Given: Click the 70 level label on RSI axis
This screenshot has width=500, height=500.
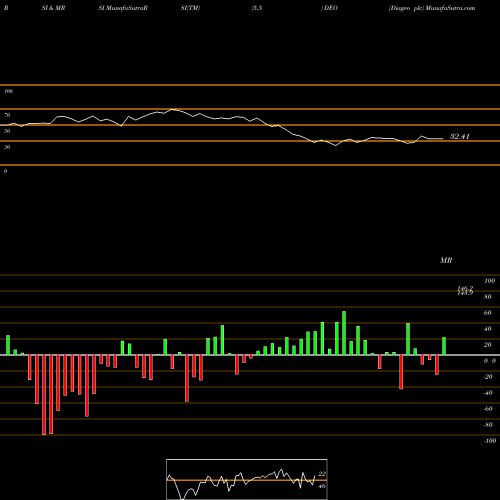Looking at the screenshot, I should (7, 115).
